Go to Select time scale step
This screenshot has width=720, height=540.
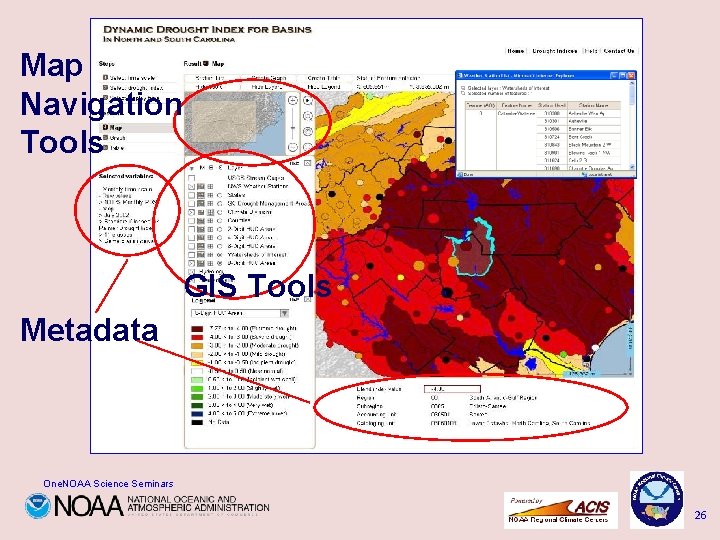coord(129,78)
